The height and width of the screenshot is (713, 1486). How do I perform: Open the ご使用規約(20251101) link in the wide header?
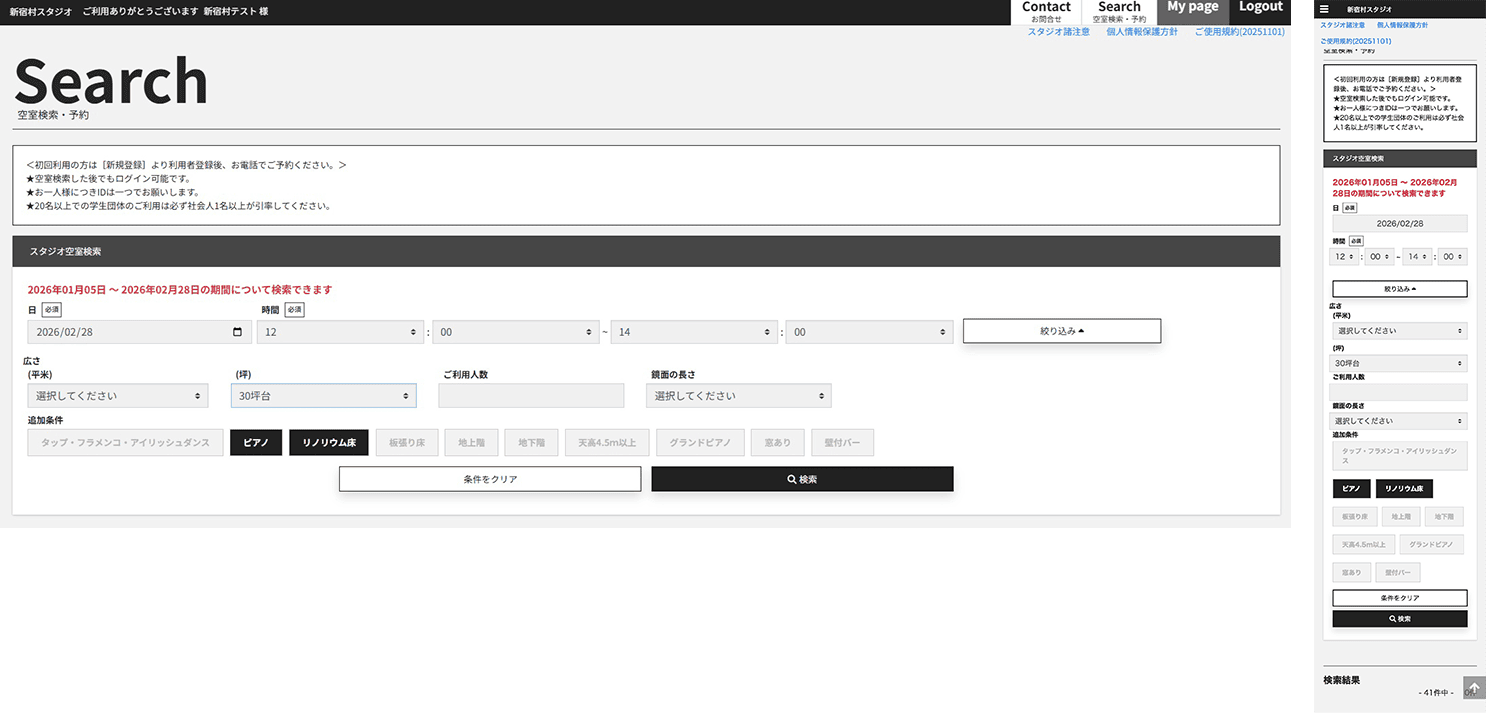[1239, 32]
